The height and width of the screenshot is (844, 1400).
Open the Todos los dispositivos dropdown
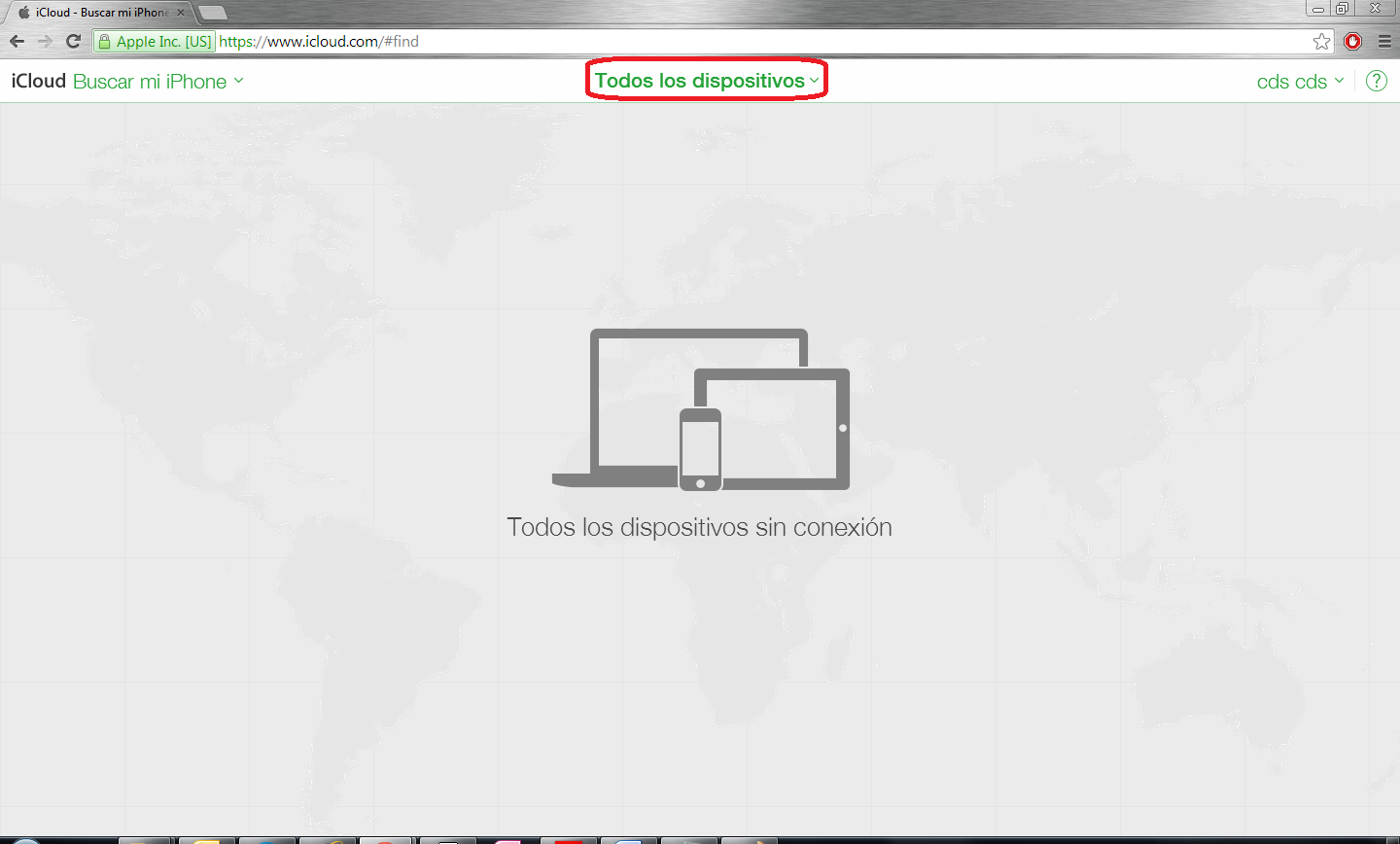tap(706, 81)
